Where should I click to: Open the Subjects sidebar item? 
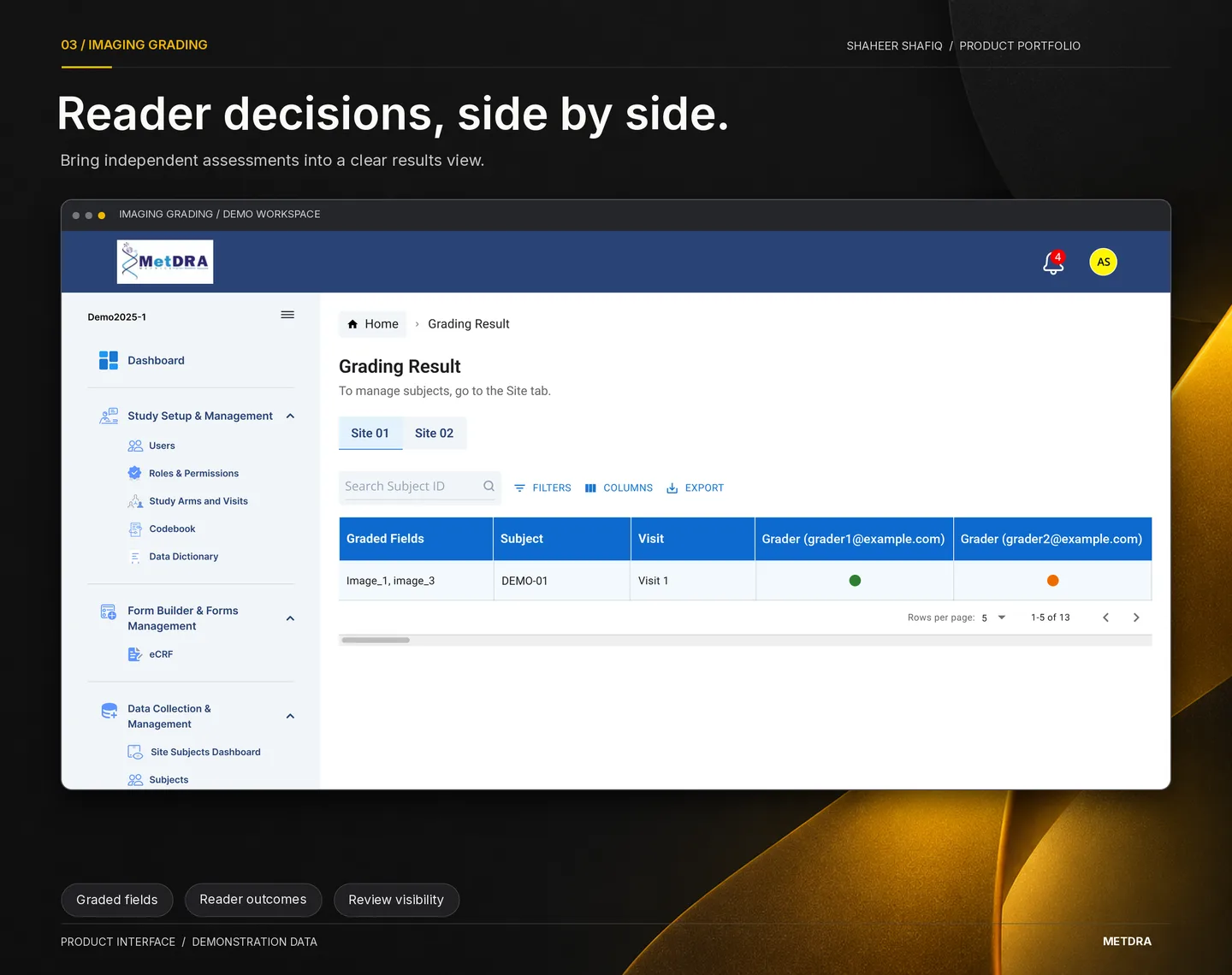tap(169, 780)
